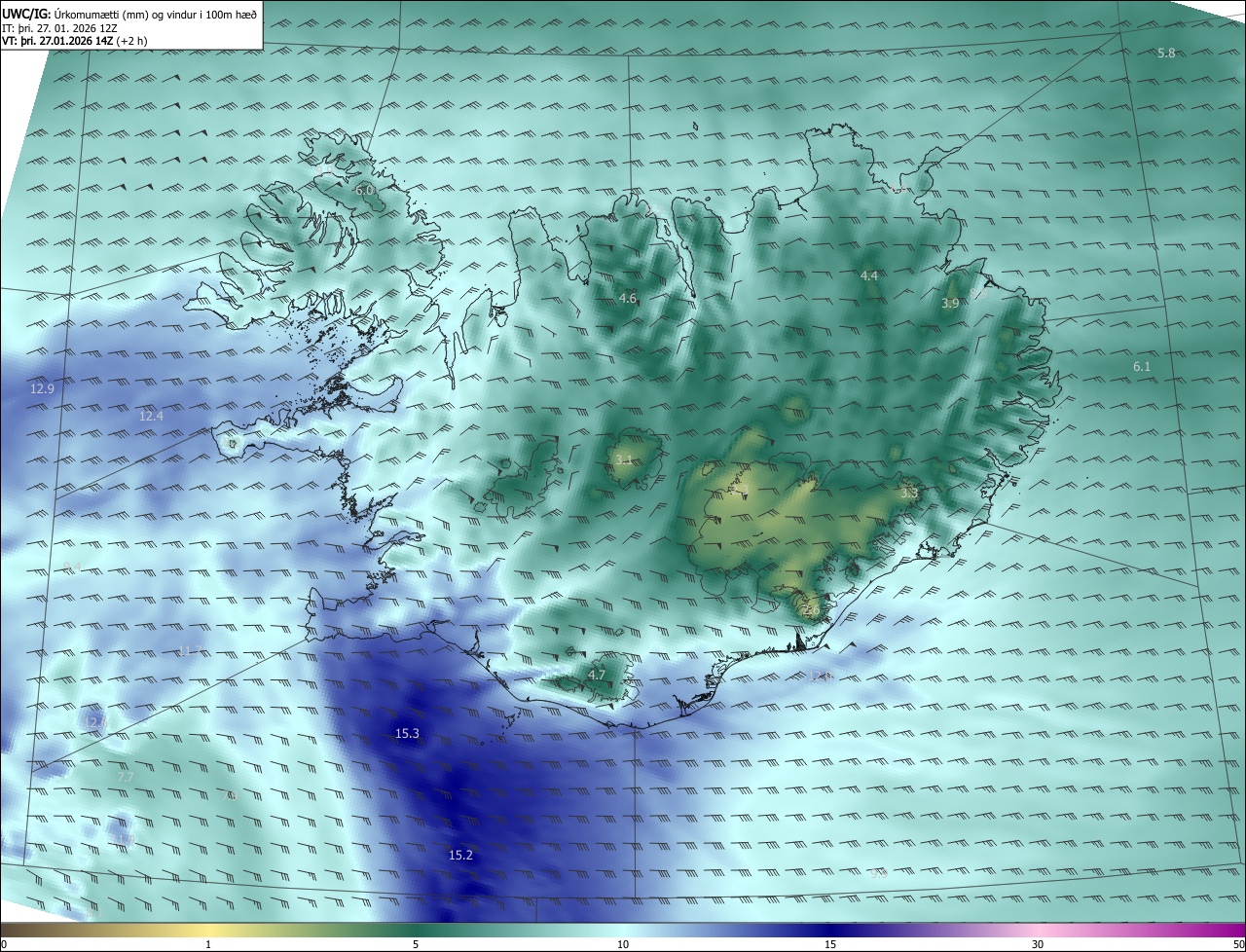Click the VT valid time line '14Z (+2 h)'
This screenshot has height=952, width=1246.
click(120, 41)
